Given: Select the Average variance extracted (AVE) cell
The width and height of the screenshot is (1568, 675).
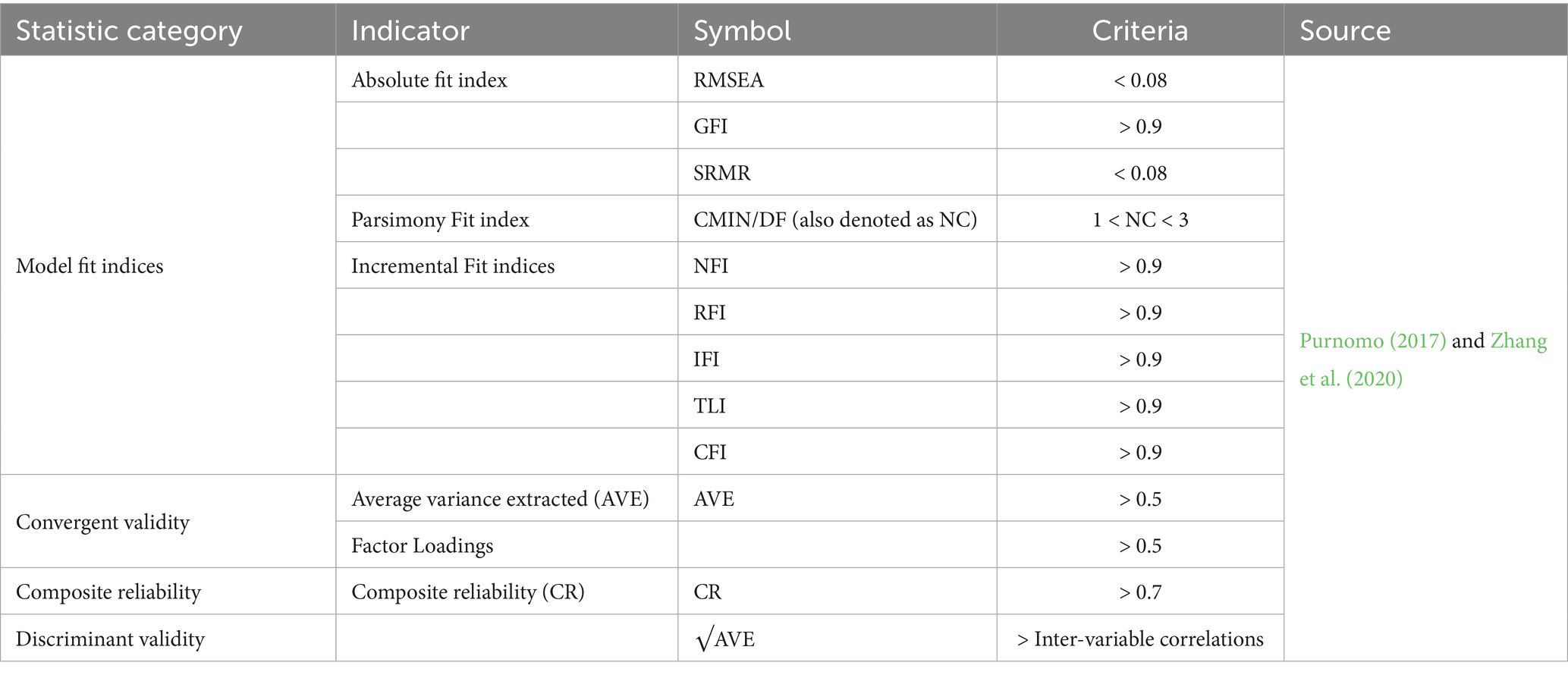Looking at the screenshot, I should coord(500,499).
